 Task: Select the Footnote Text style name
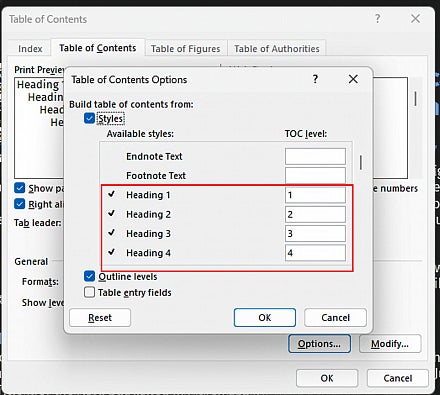coord(156,175)
